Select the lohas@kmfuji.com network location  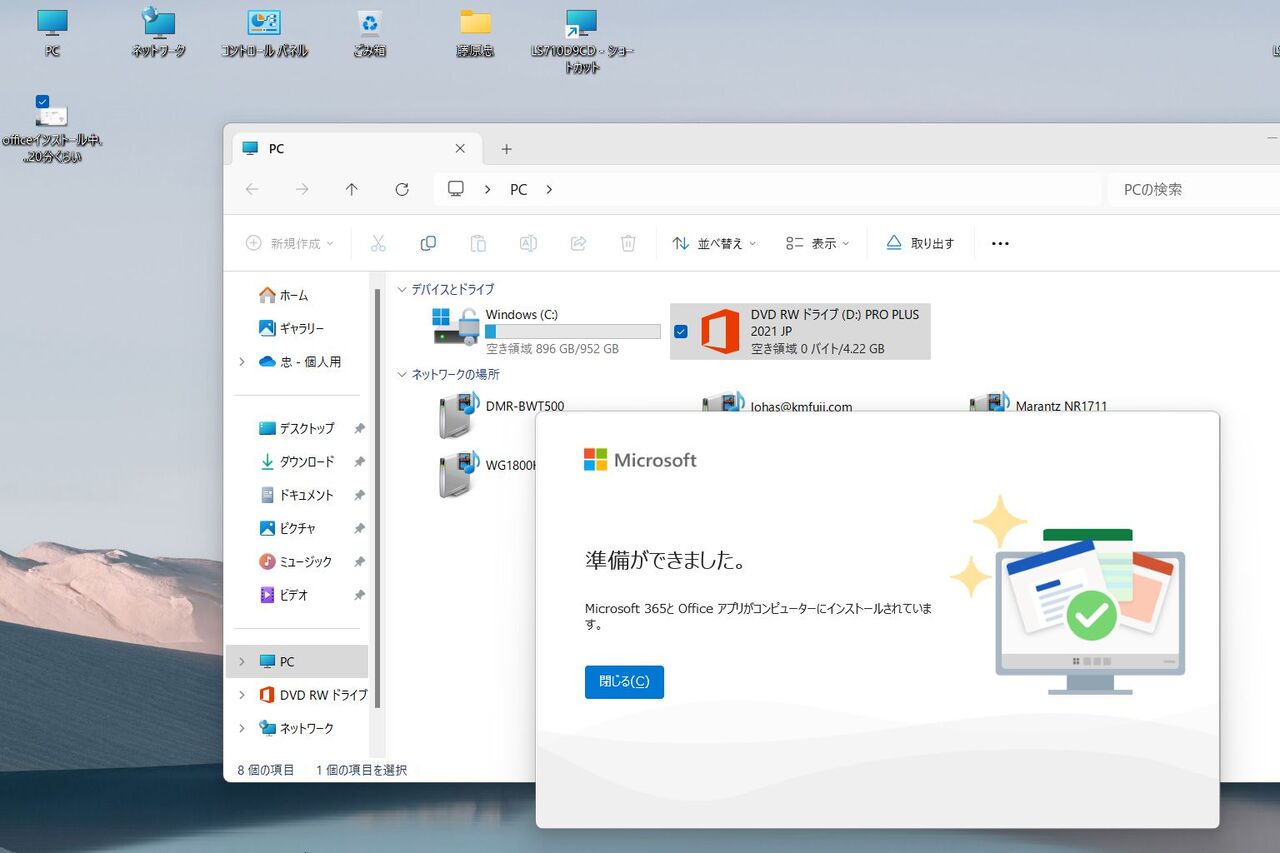(776, 404)
